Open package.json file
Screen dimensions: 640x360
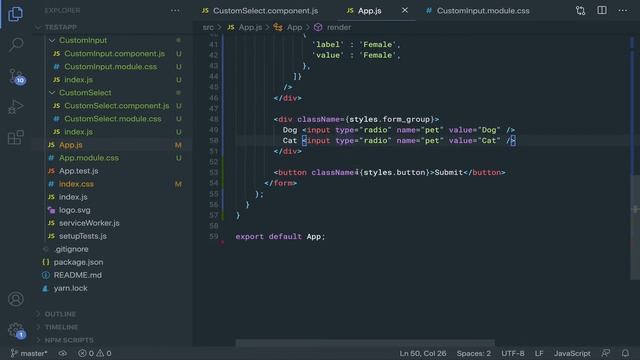78,262
